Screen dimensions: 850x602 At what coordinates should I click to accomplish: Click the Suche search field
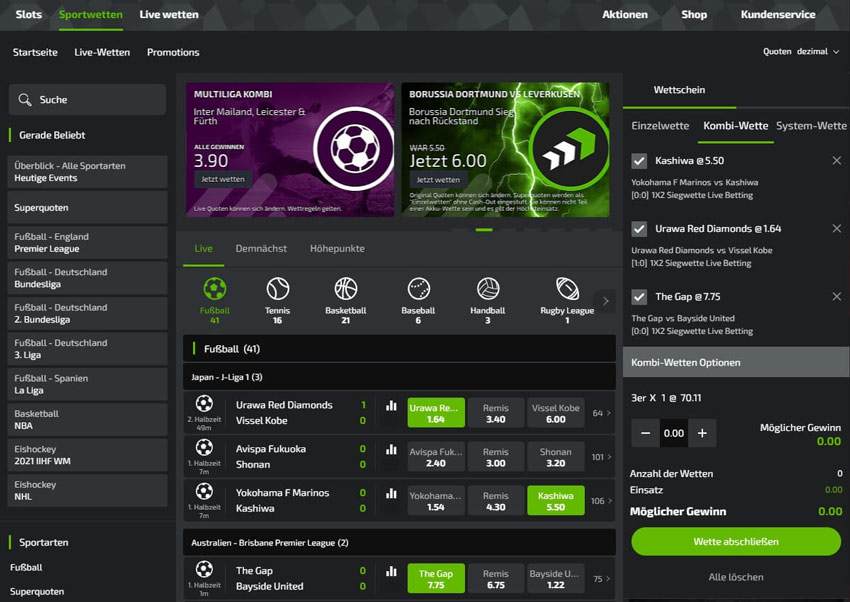tap(87, 100)
